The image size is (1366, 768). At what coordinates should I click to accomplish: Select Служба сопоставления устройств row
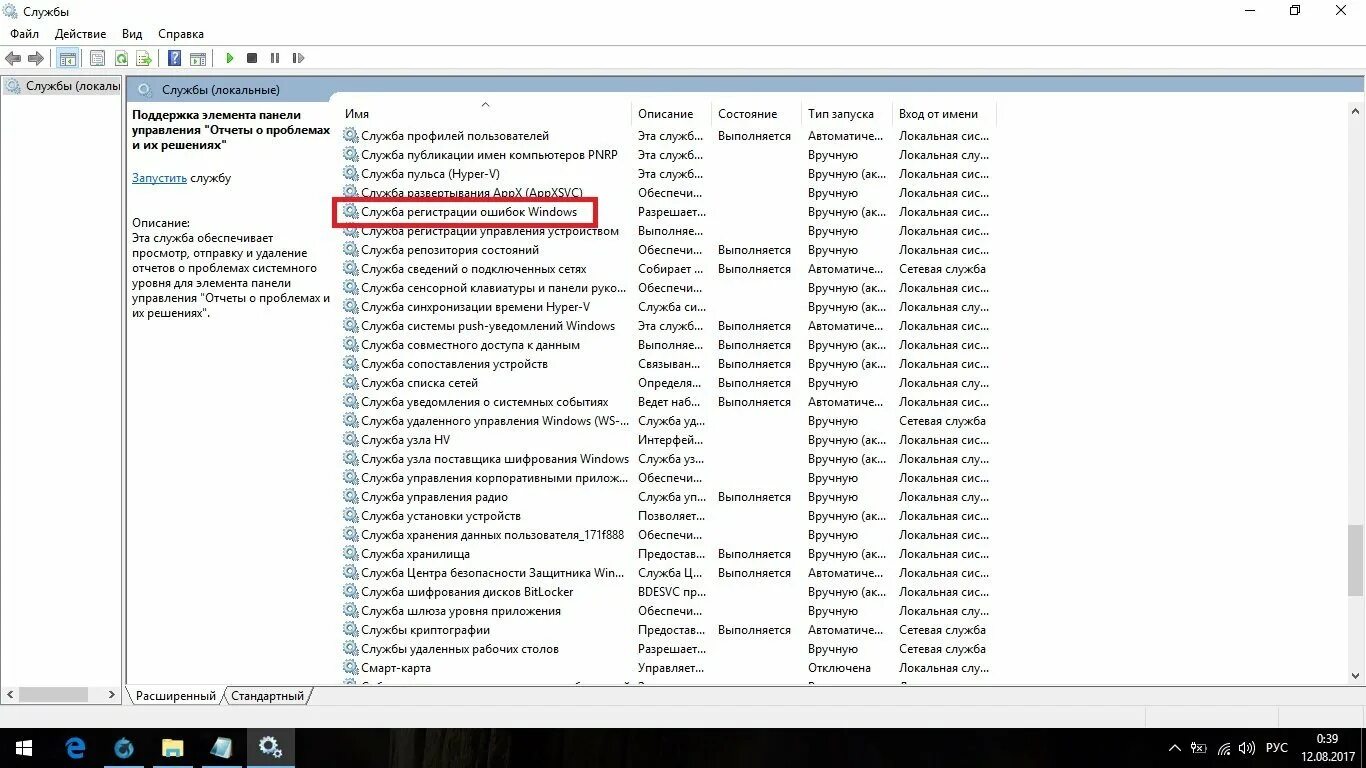pyautogui.click(x=668, y=364)
